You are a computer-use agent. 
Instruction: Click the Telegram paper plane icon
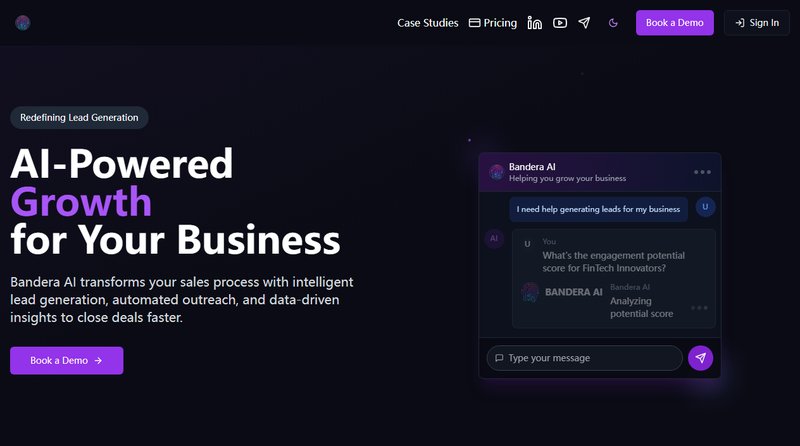584,23
